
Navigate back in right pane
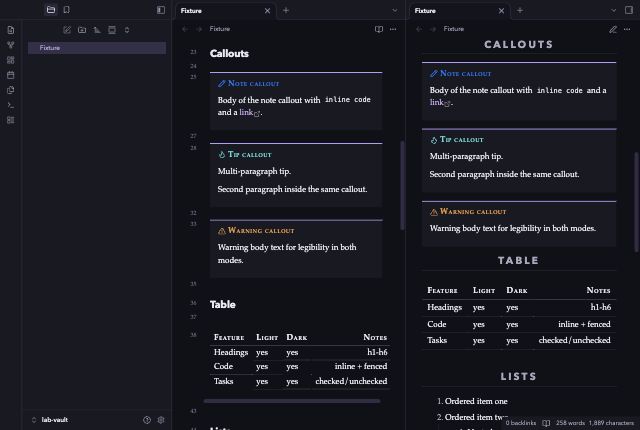click(419, 29)
